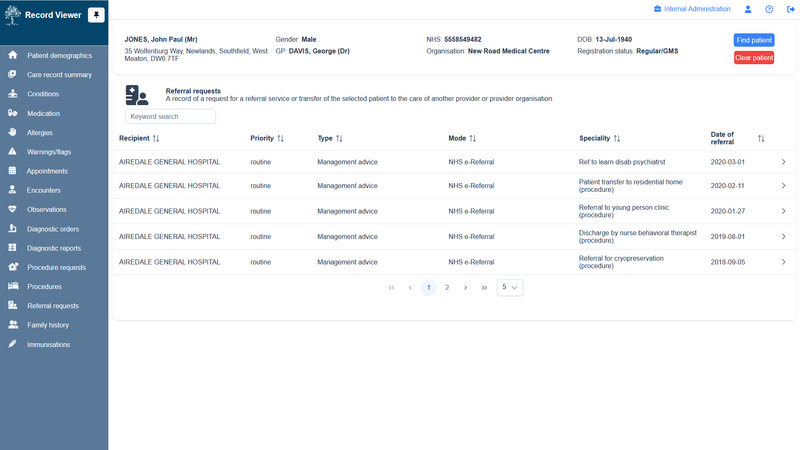Image resolution: width=800 pixels, height=450 pixels.
Task: Open Internal Administration link
Action: [x=697, y=9]
